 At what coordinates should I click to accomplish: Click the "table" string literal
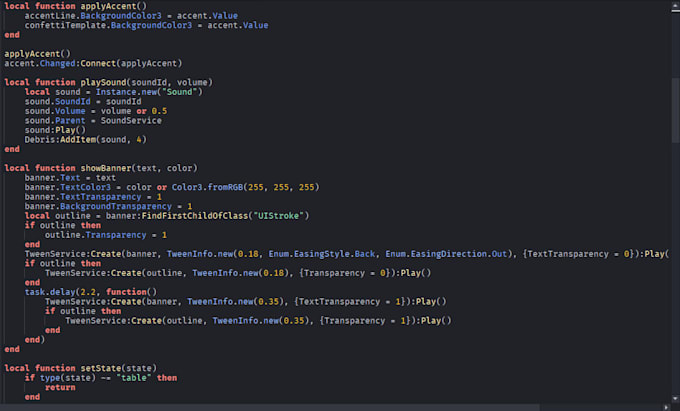pyautogui.click(x=134, y=378)
